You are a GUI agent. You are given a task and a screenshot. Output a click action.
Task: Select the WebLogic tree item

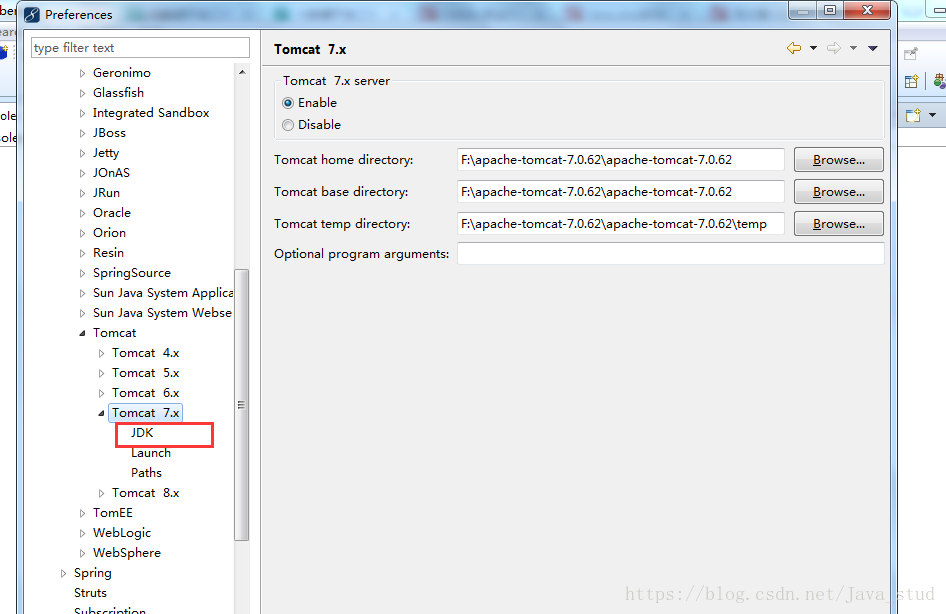122,533
